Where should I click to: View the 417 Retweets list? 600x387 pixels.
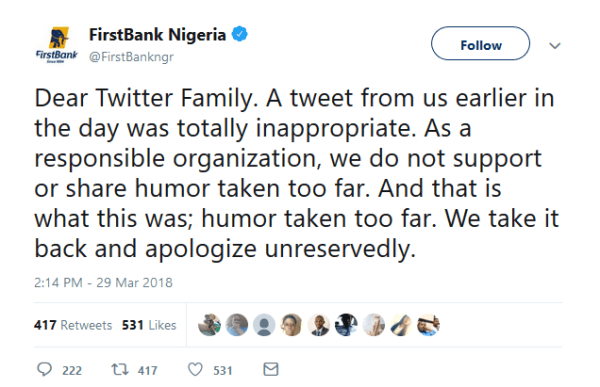coord(73,325)
